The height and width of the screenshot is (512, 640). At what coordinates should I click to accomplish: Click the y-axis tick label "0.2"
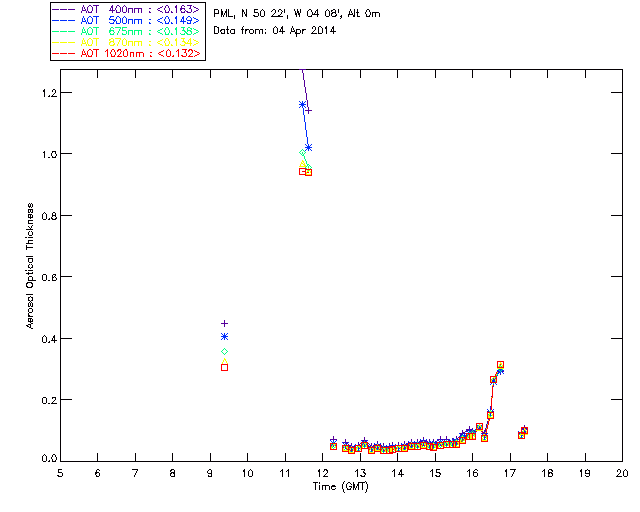[49, 400]
